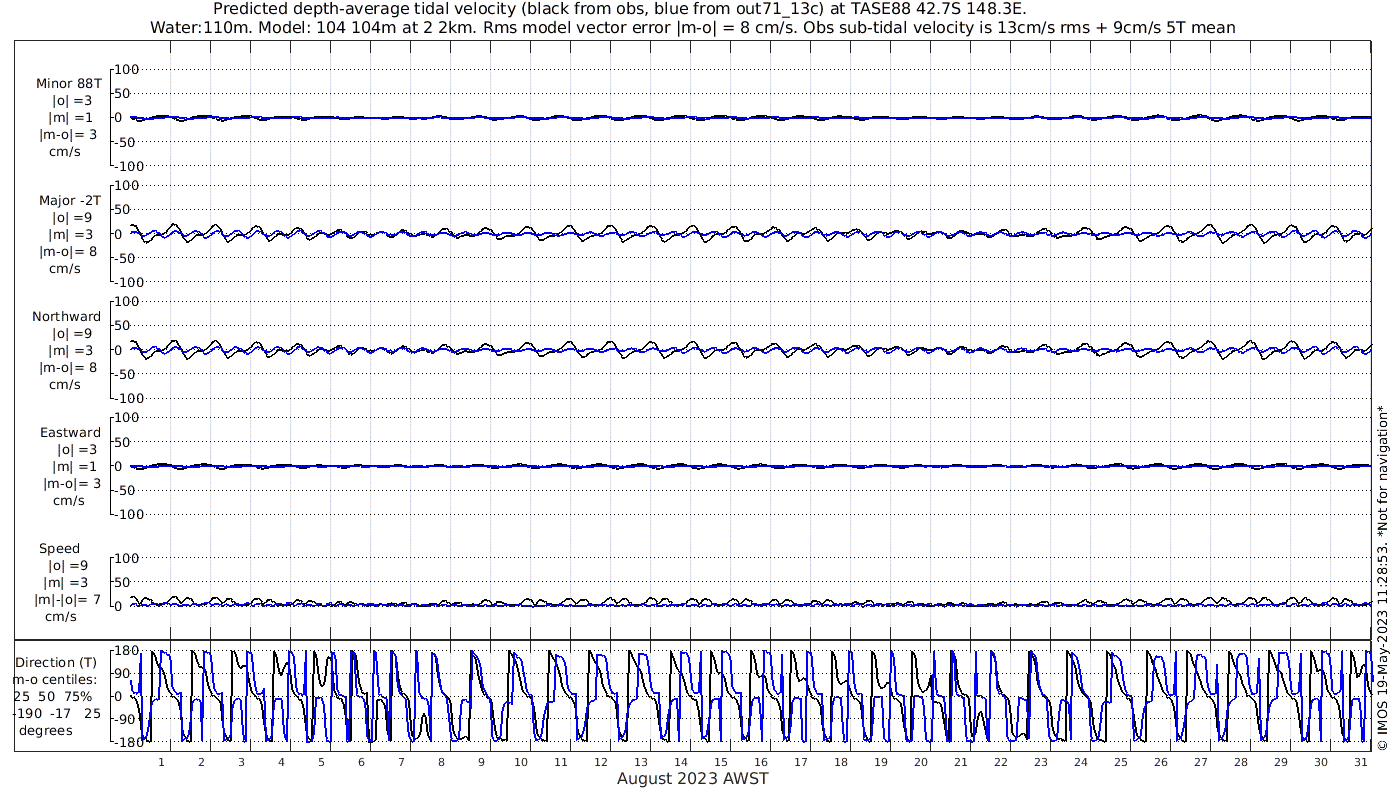Image resolution: width=1400 pixels, height=800 pixels.
Task: Click '|m| =3' under the Major -2T label
Action: [x=71, y=235]
